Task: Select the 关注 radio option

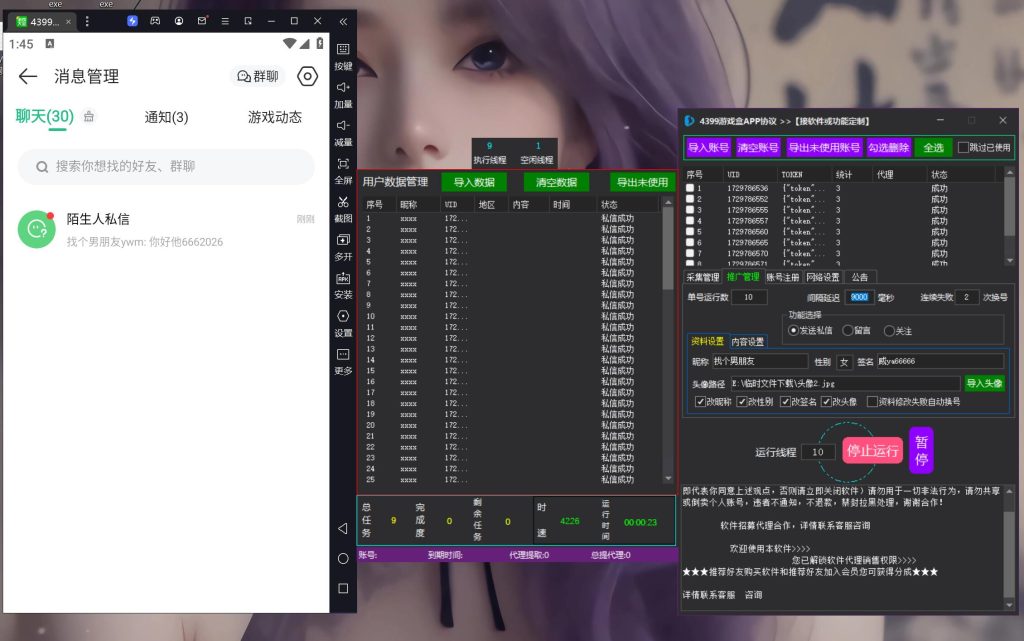Action: point(889,331)
